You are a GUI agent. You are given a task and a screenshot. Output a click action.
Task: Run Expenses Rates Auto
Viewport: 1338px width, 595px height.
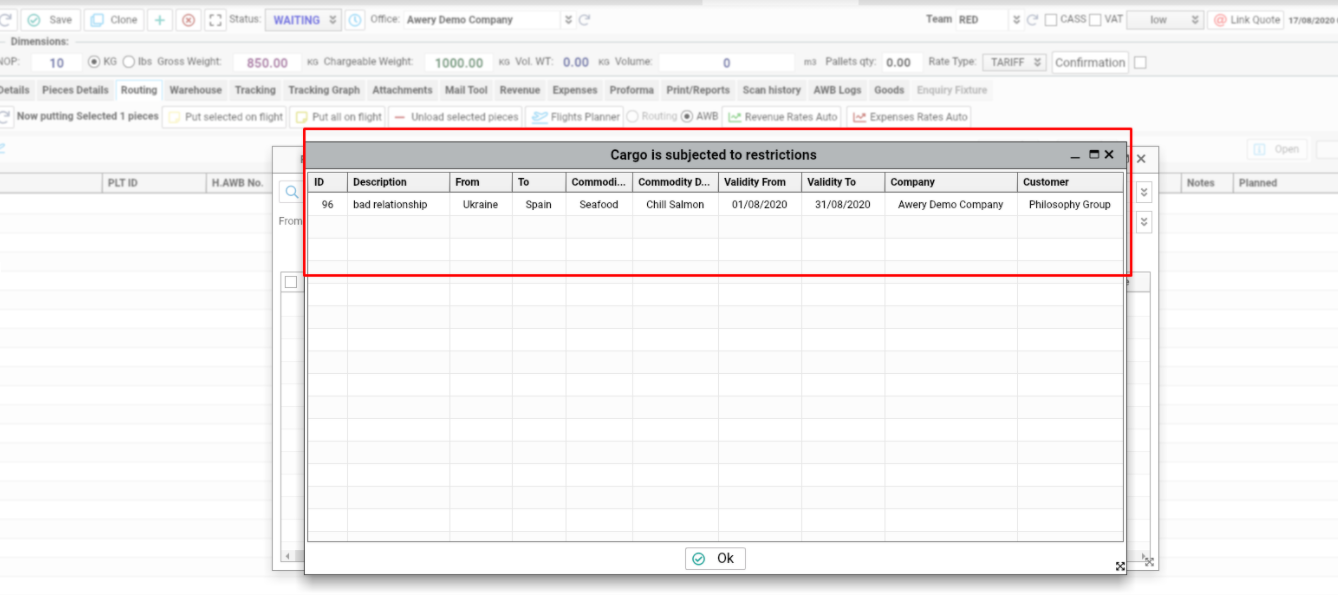pos(909,117)
